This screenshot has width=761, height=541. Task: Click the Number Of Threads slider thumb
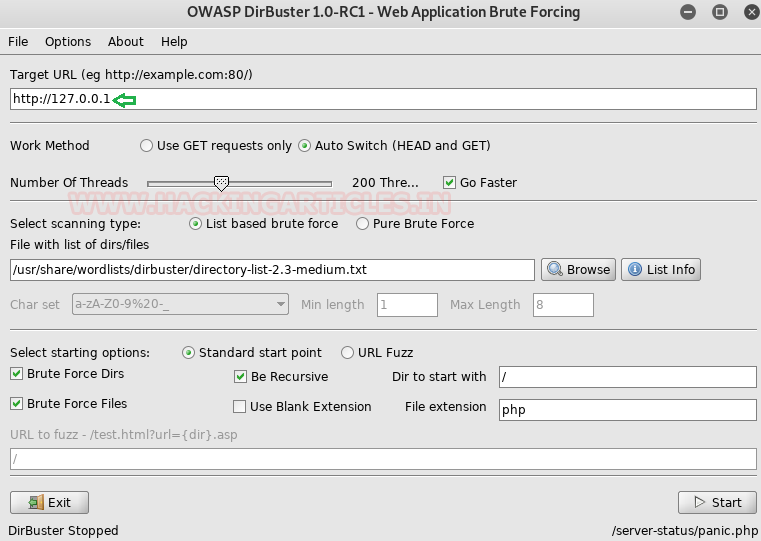tap(221, 183)
